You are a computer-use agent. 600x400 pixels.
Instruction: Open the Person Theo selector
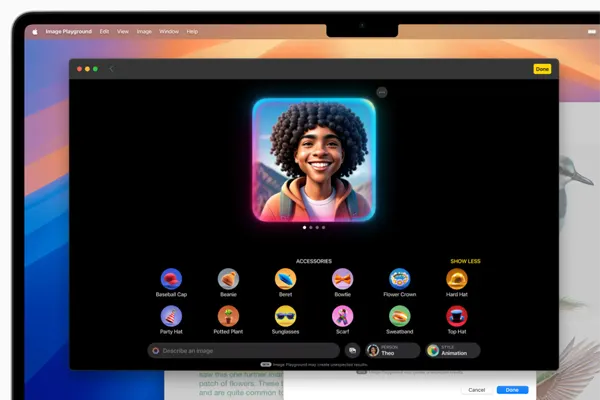click(x=392, y=350)
